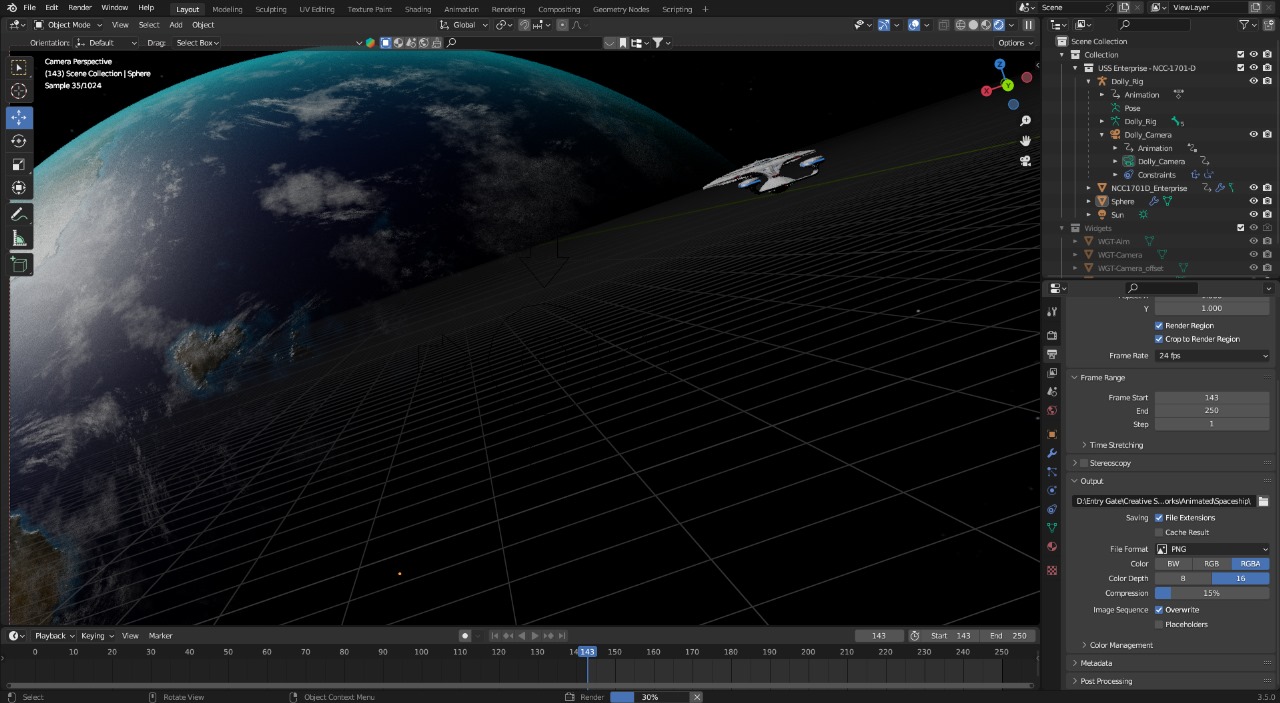Expand the Color Management section
The width and height of the screenshot is (1280, 703).
(1121, 645)
